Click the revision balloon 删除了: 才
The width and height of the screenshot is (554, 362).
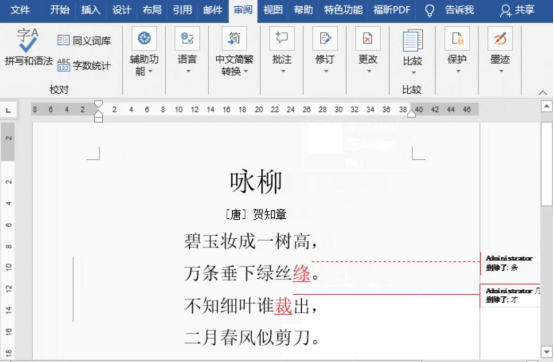click(x=510, y=295)
